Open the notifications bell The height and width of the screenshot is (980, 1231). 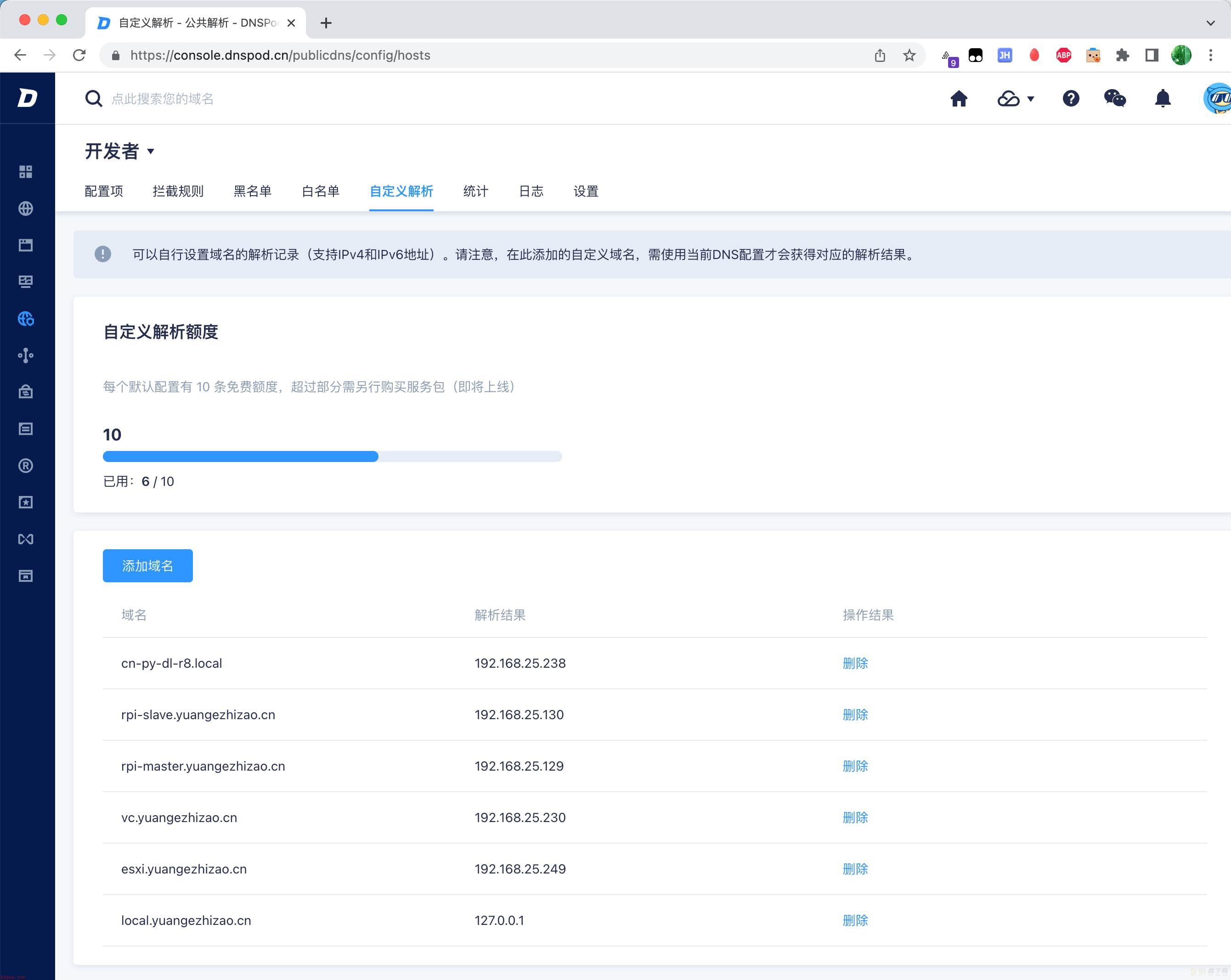1163,98
